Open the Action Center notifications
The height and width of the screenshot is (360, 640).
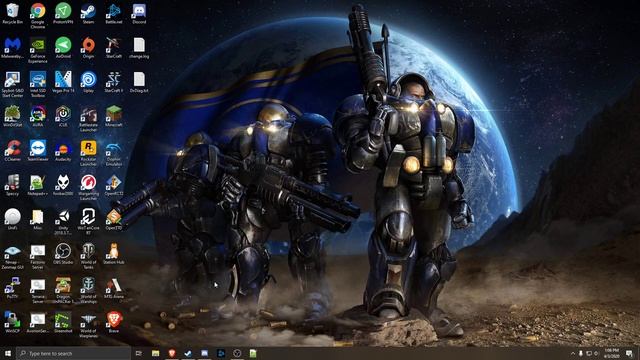pos(629,353)
